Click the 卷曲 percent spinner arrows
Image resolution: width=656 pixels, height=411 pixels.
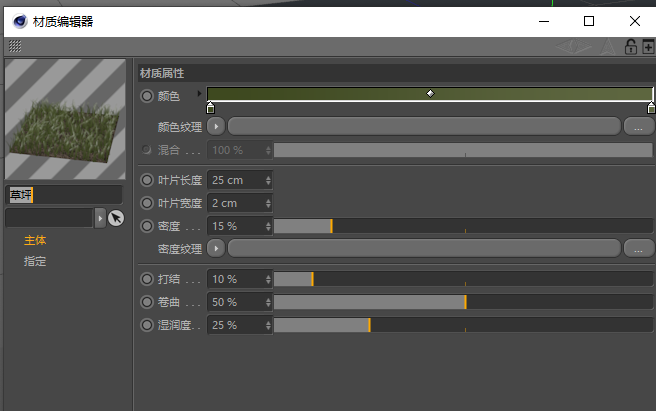(x=268, y=302)
